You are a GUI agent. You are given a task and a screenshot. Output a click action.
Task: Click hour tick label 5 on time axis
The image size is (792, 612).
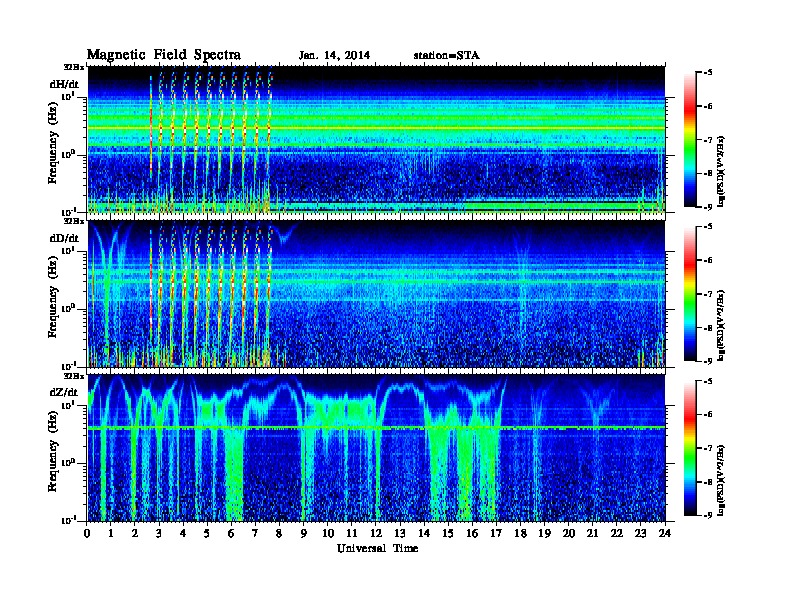pos(207,533)
